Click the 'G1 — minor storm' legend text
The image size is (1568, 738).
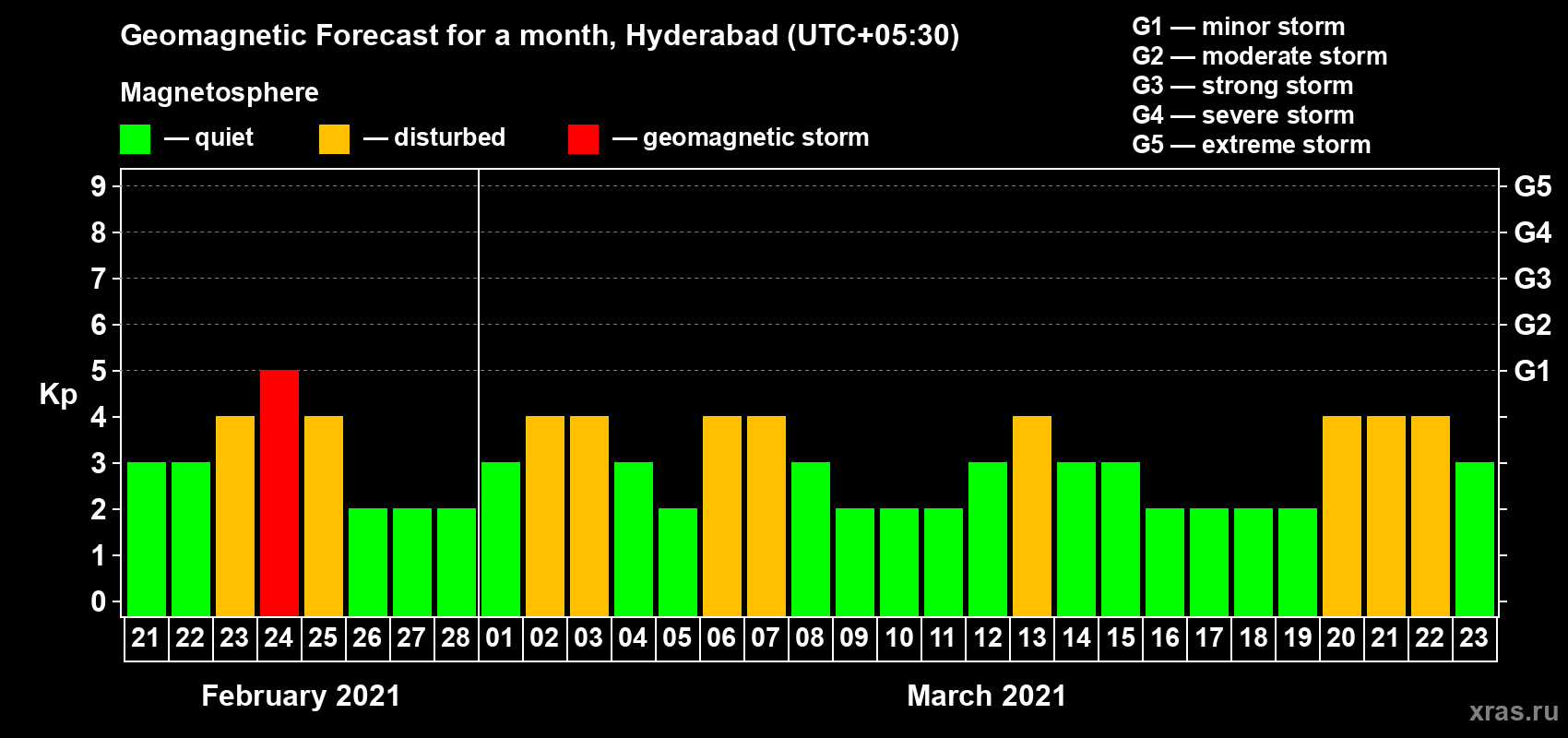coord(1239,27)
